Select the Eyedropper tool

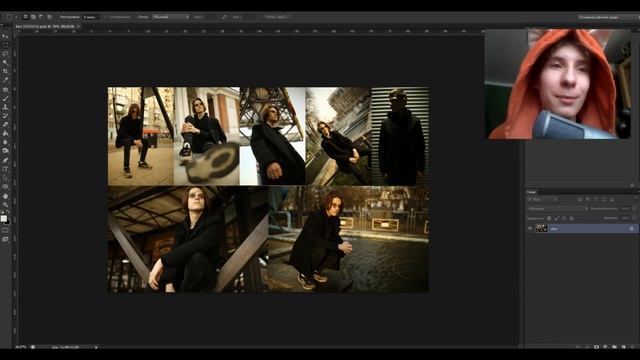[x=5, y=80]
